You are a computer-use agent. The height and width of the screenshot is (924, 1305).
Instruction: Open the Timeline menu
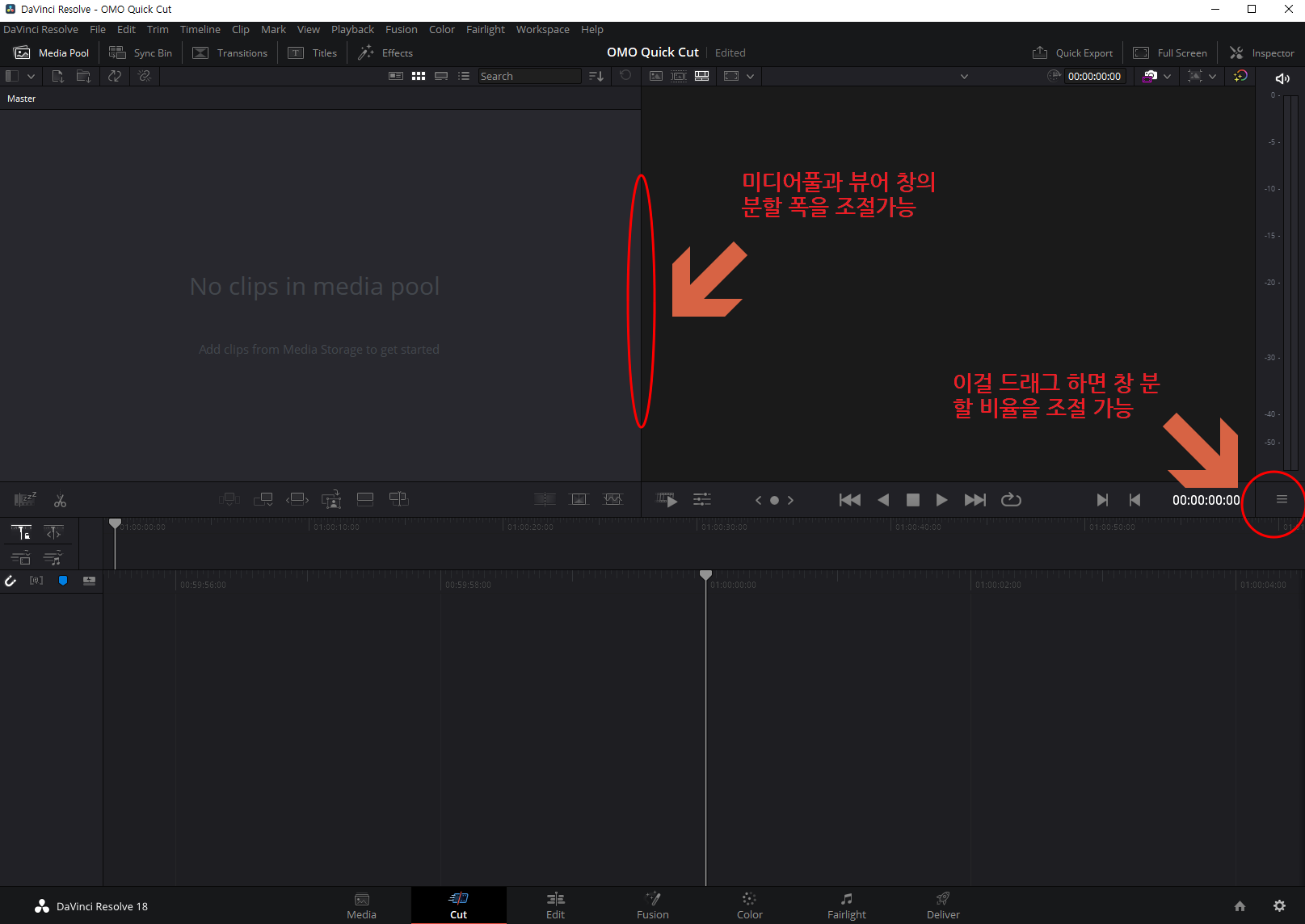point(200,29)
